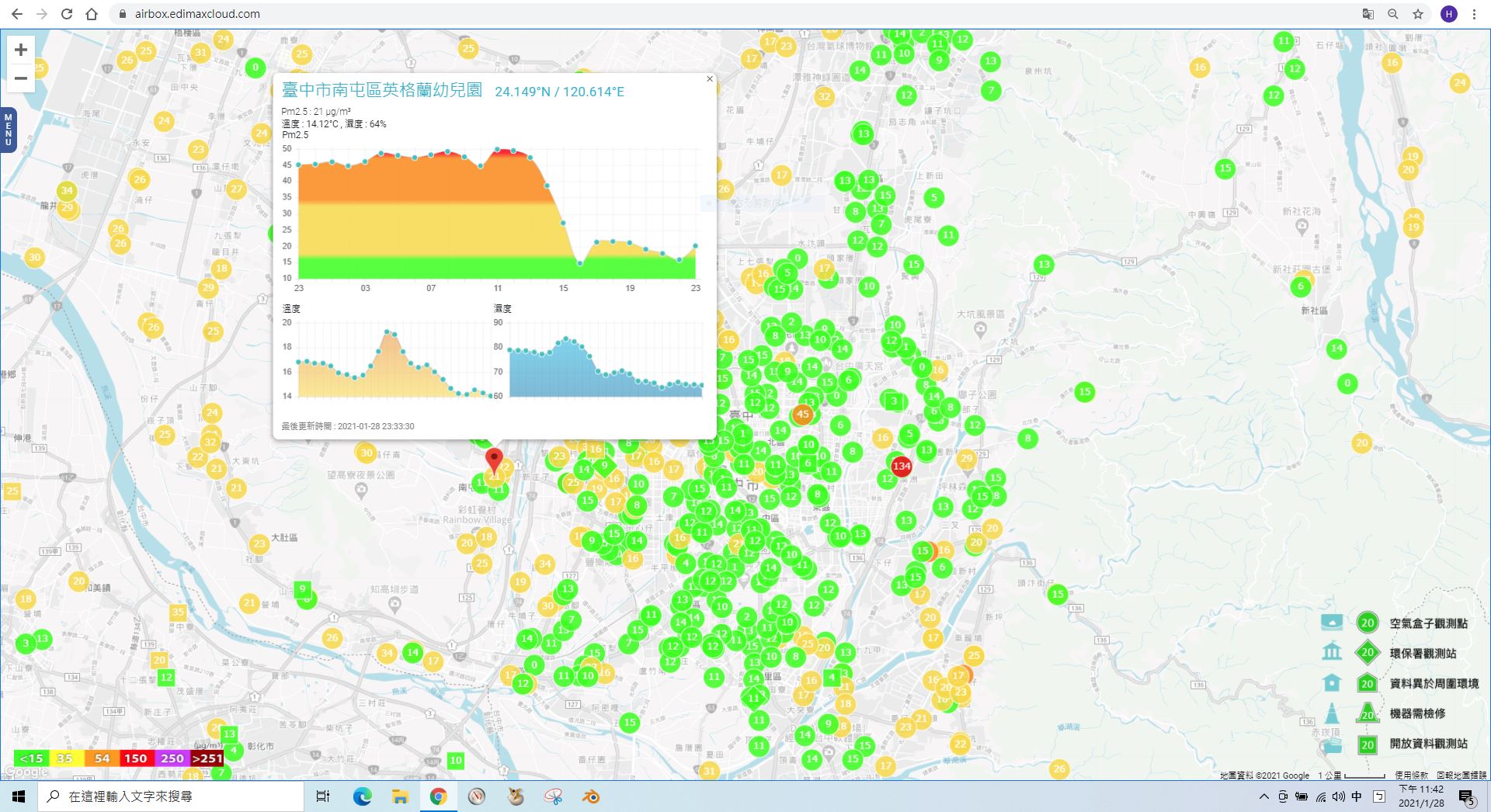
Task: Open the volume control in tray
Action: tap(1339, 796)
